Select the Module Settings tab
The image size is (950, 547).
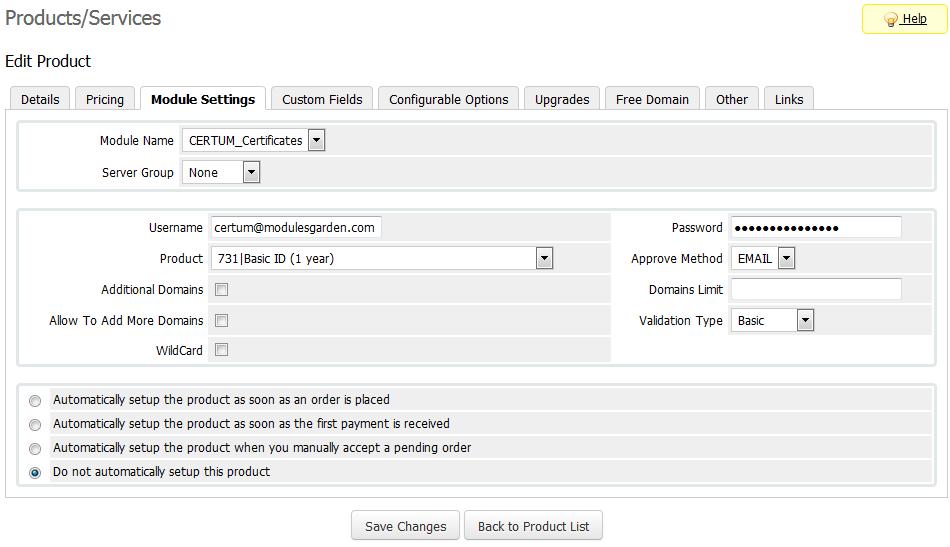[203, 99]
